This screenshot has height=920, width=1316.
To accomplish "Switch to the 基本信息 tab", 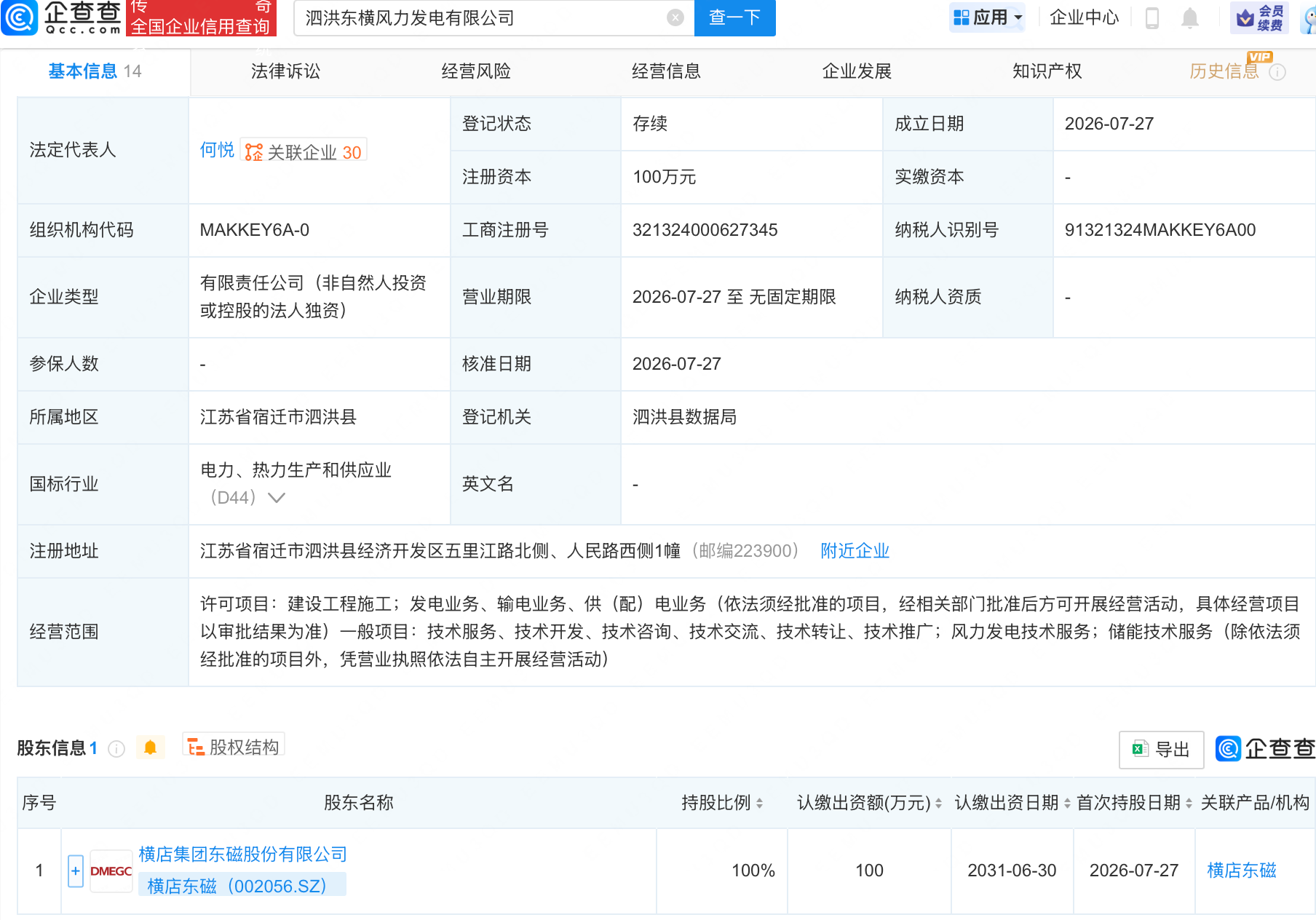I will pos(95,71).
